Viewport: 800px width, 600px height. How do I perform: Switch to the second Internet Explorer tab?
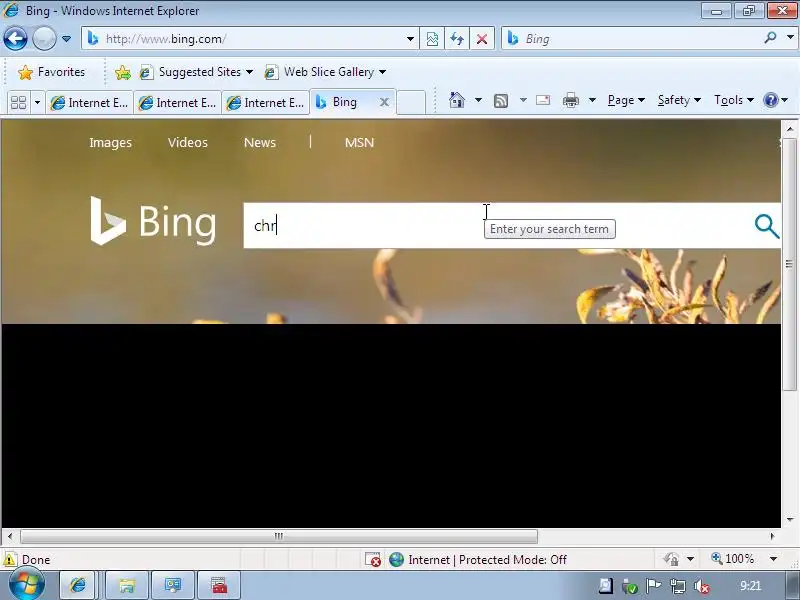tap(178, 103)
